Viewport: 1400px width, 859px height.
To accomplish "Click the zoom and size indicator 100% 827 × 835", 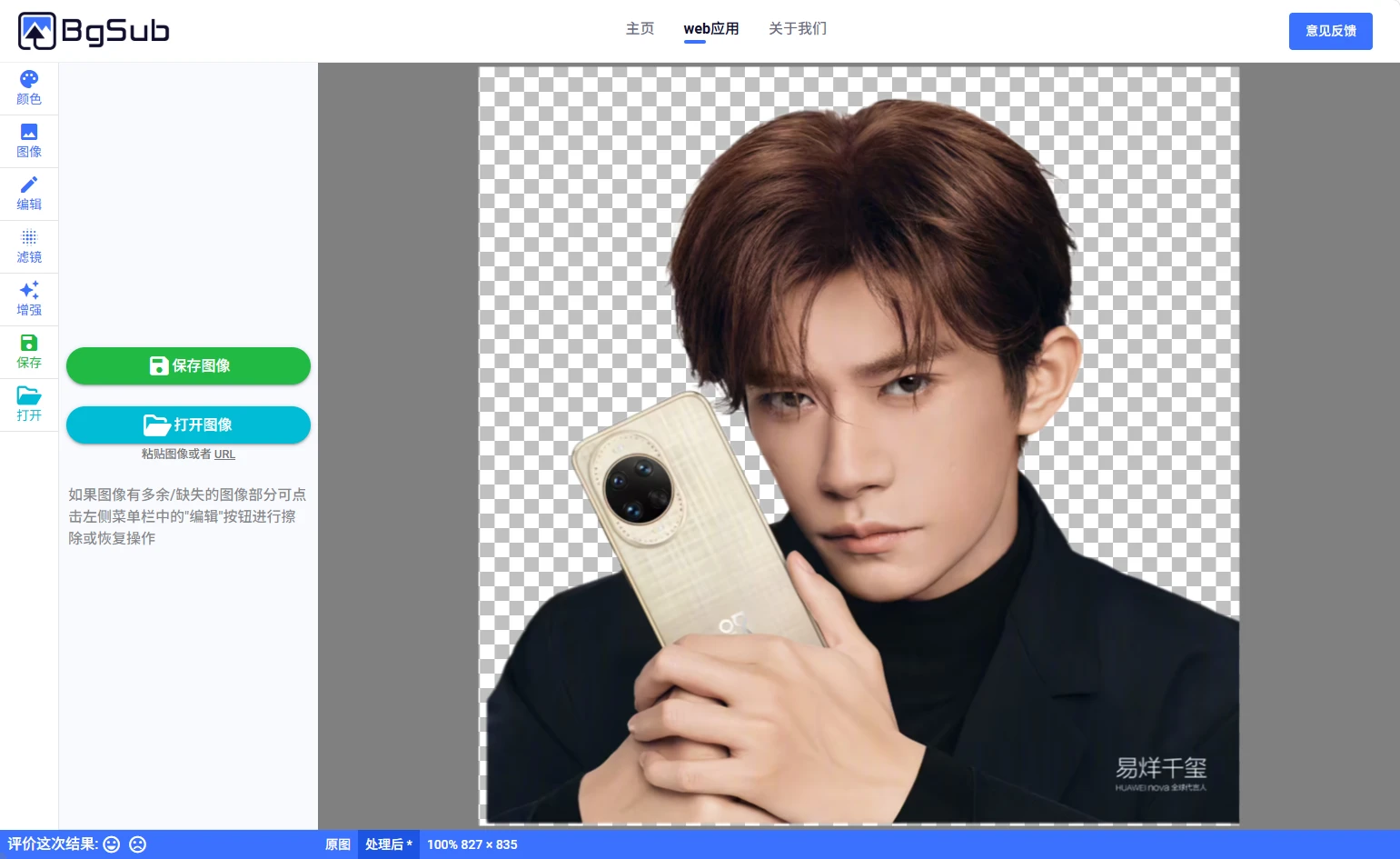I will click(472, 844).
